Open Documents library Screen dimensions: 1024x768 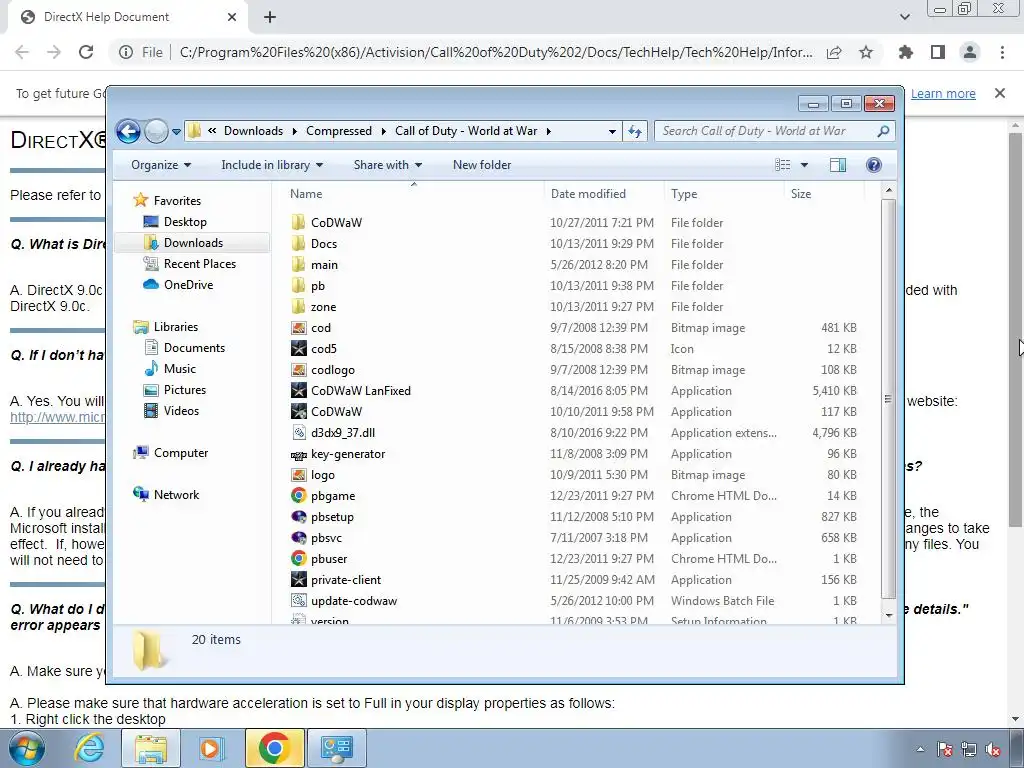click(194, 347)
